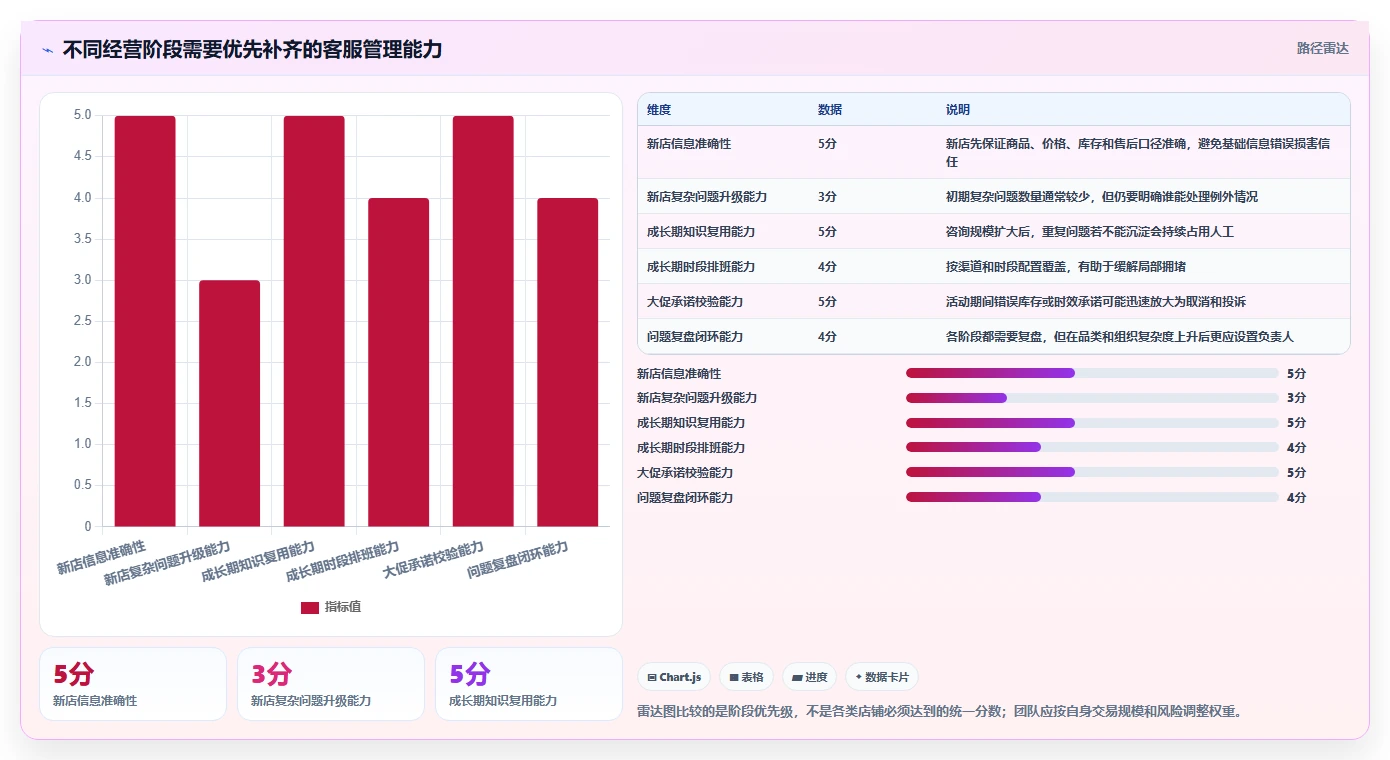Click the 数据 column header
Viewport: 1390px width, 760px height.
click(x=830, y=110)
